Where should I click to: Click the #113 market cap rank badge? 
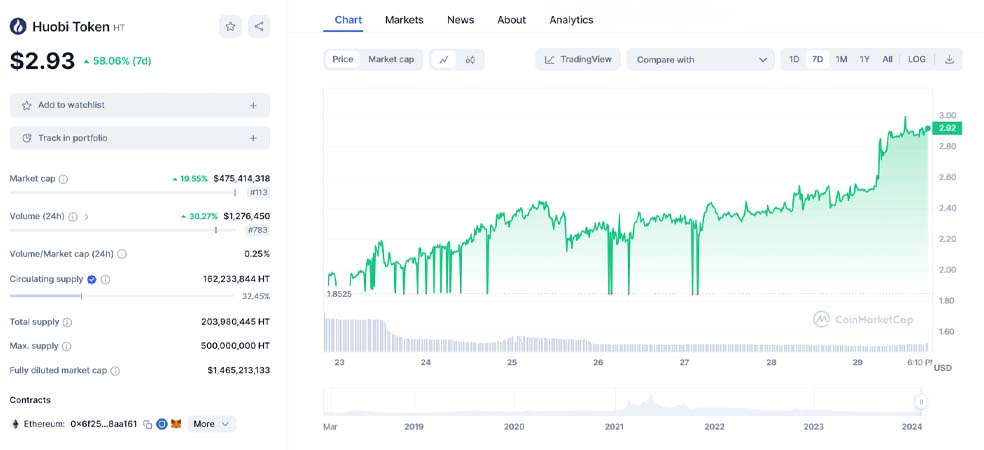tap(259, 193)
